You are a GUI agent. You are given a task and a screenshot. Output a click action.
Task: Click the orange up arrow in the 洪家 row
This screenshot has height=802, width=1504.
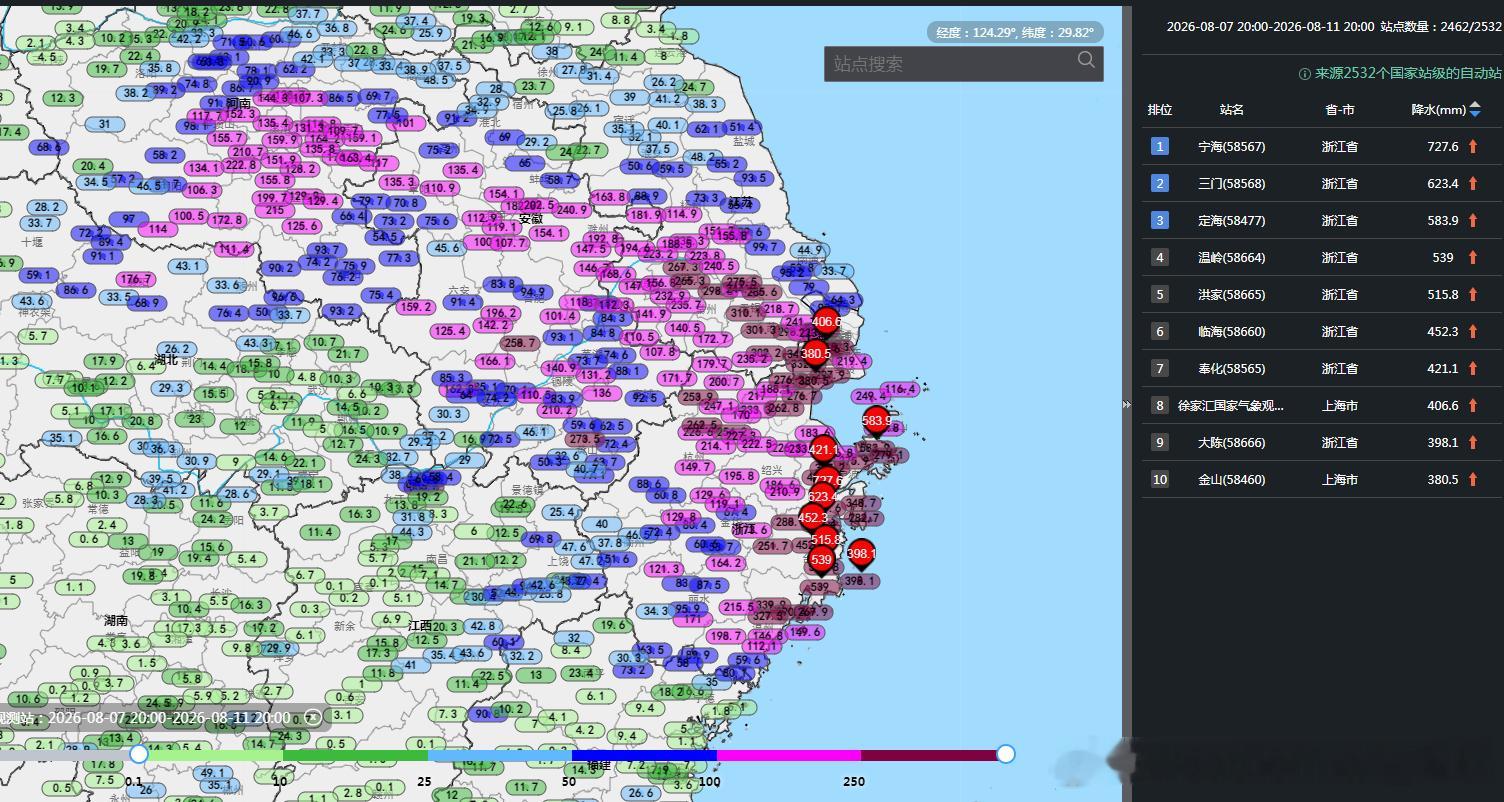click(1473, 295)
